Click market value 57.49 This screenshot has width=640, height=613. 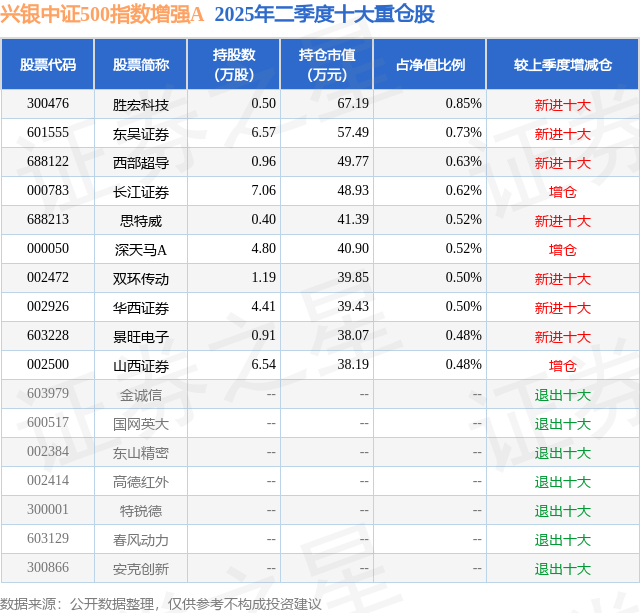(353, 133)
